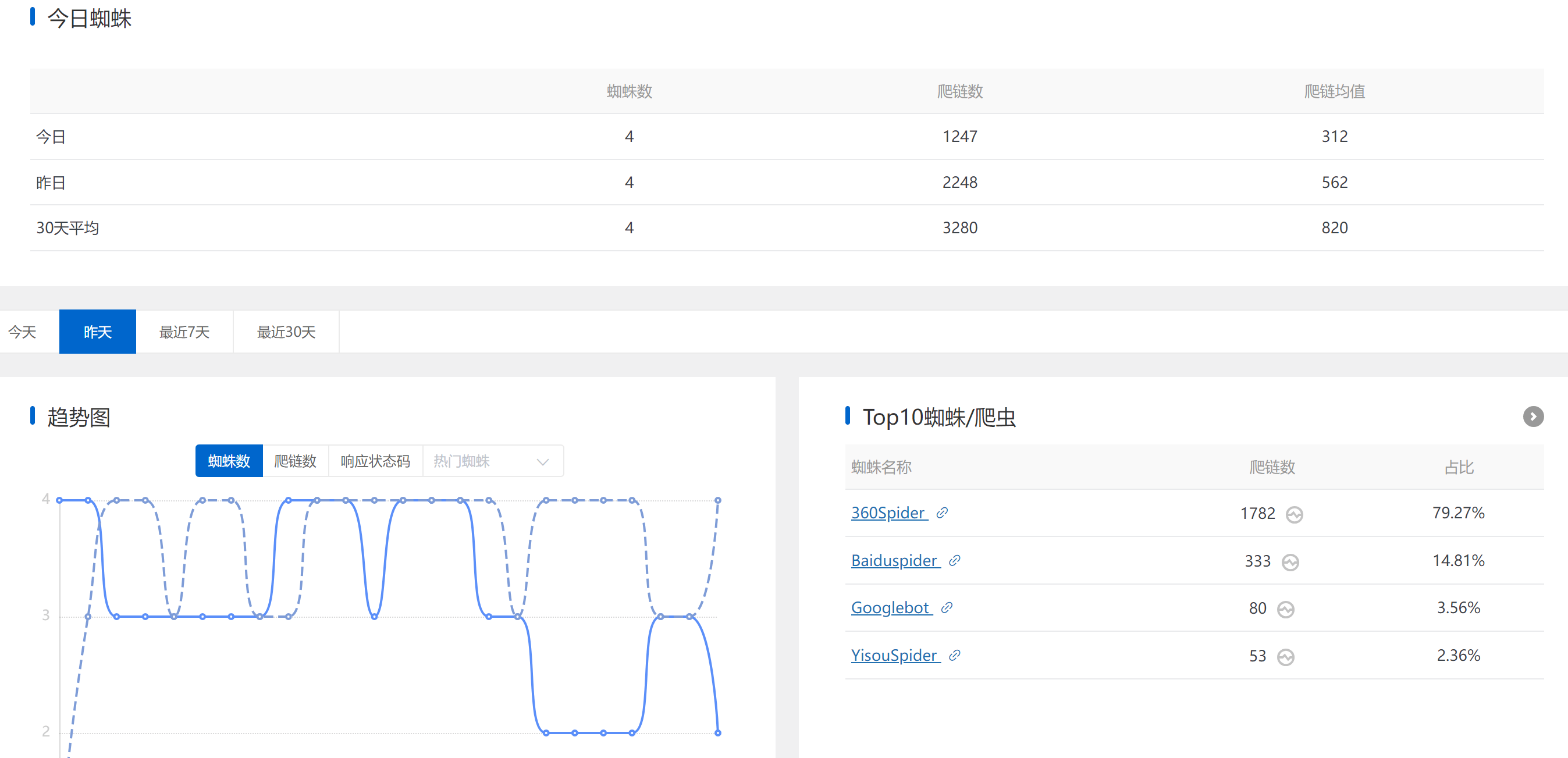This screenshot has width=1568, height=758.
Task: Open external link icon beside YisouSpider
Action: pos(954,655)
